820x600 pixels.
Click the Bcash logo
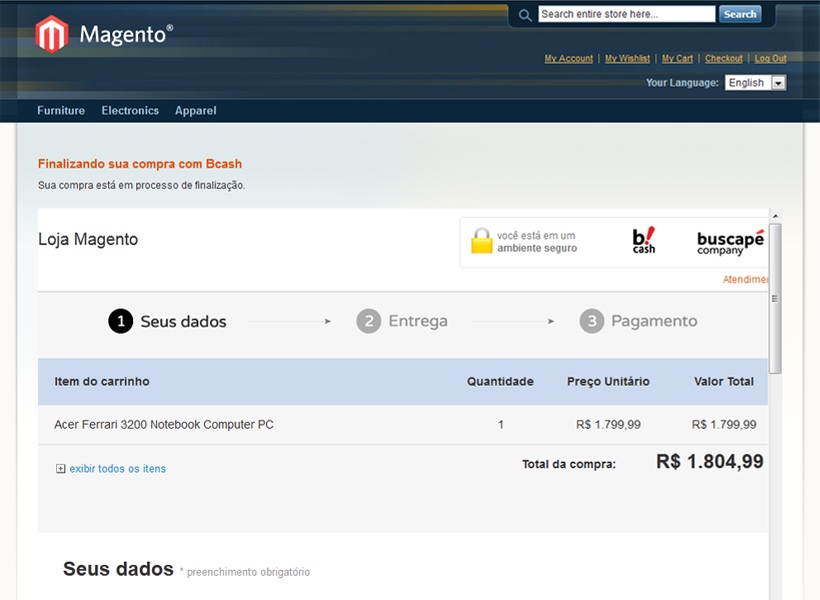click(644, 241)
